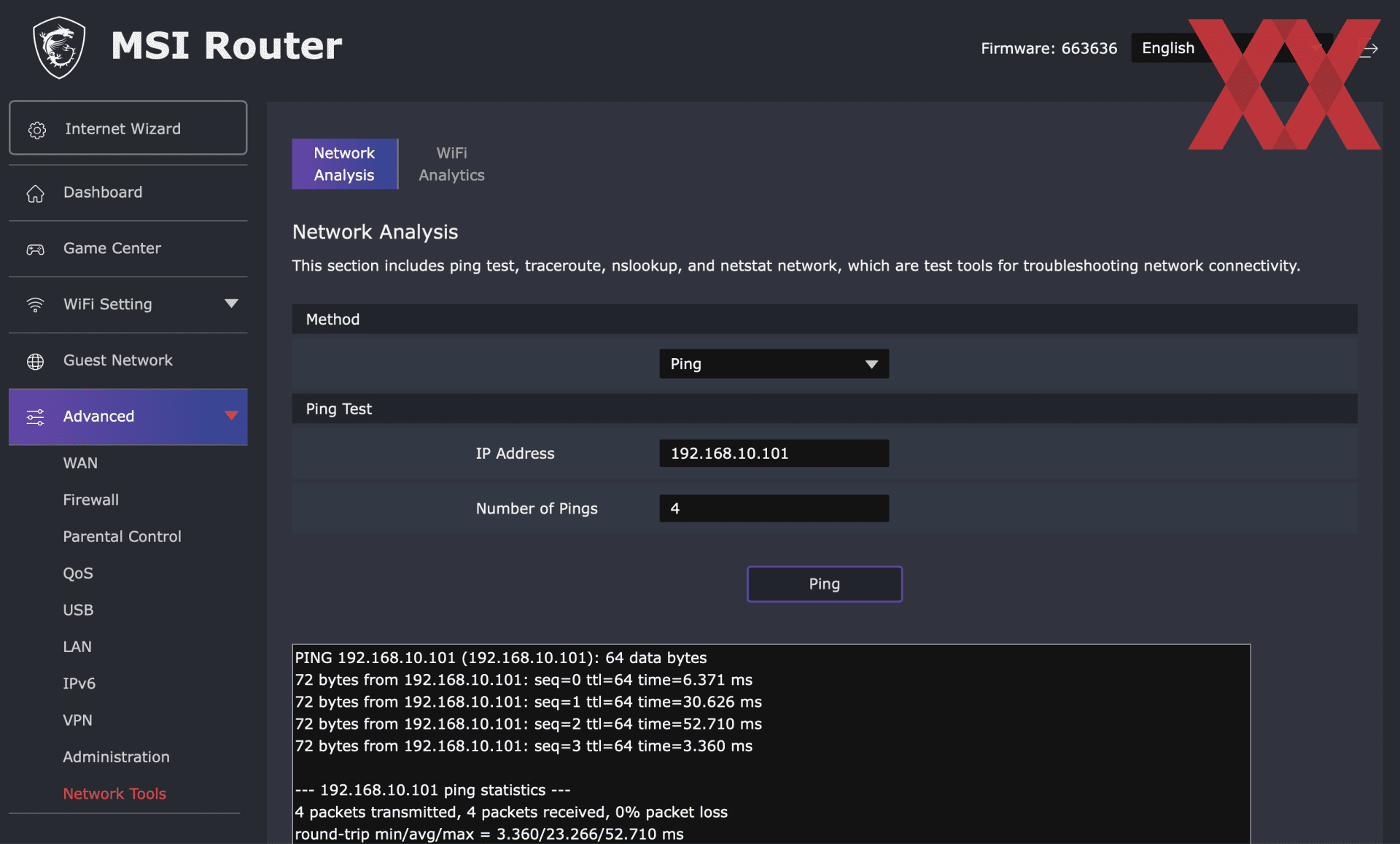
Task: Switch to the Network Analysis tab
Action: (x=345, y=164)
